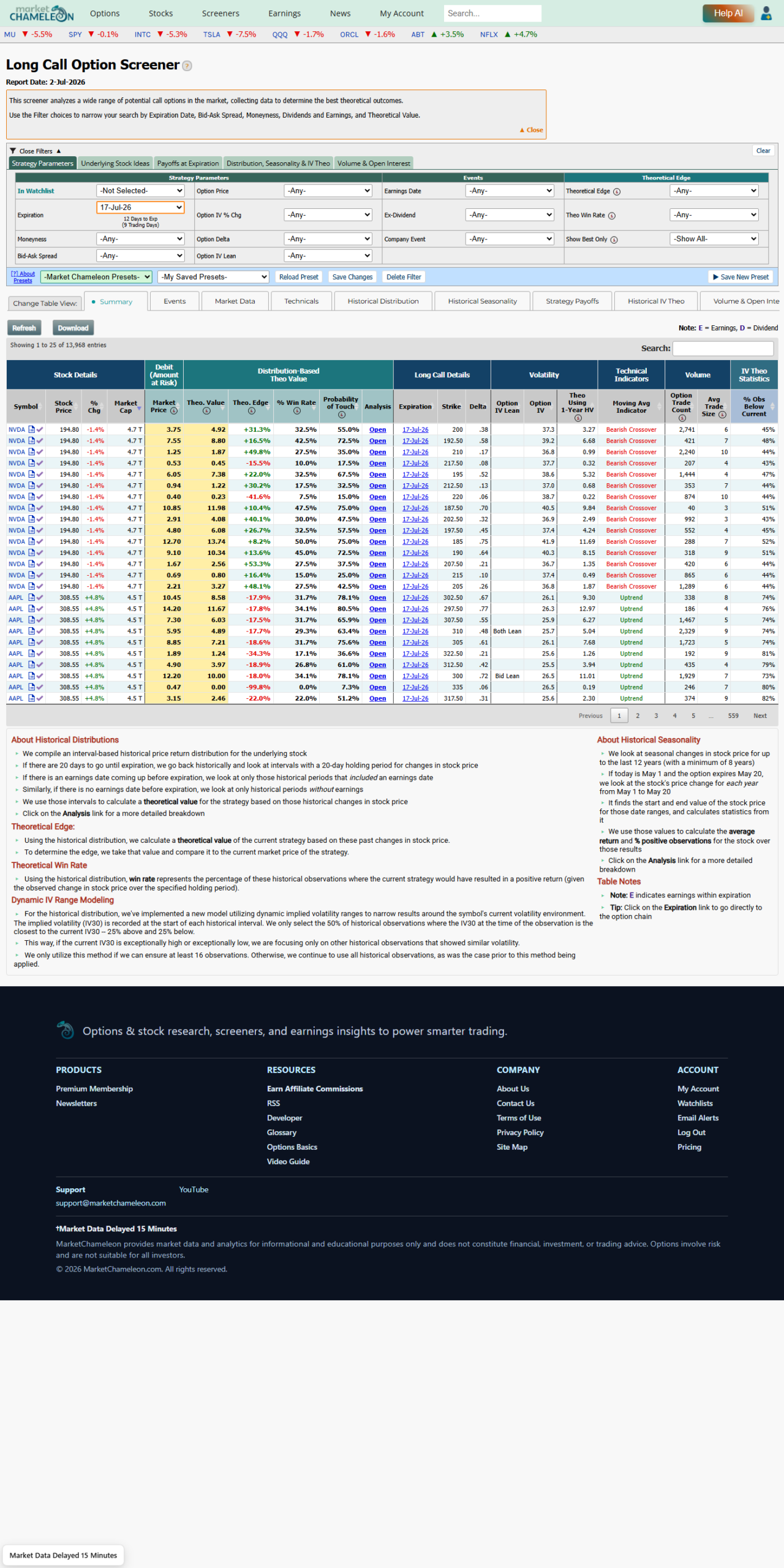Click the info icon under Market Price header
The image size is (784, 1568).
174,411
